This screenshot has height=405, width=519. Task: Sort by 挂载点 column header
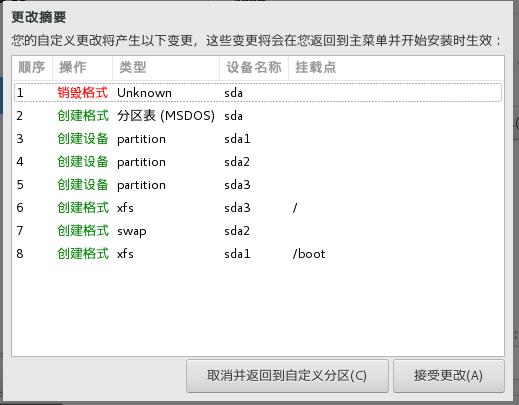(396, 68)
